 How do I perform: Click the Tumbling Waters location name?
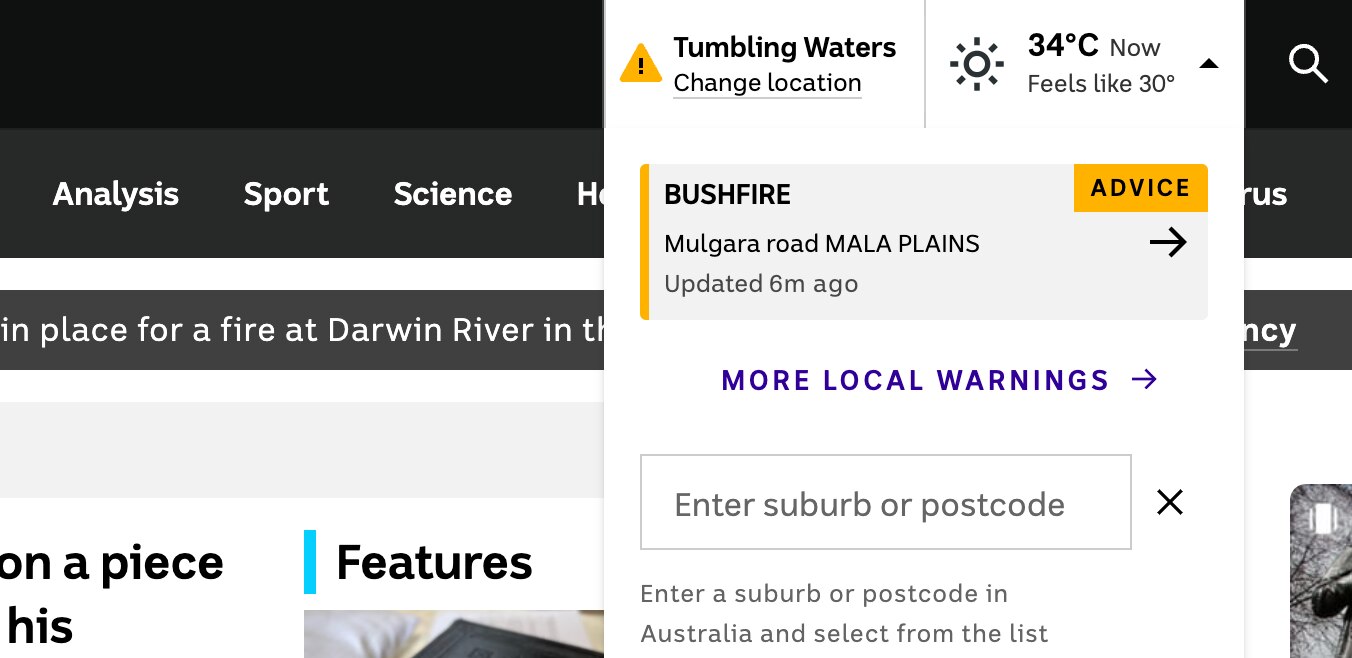(x=784, y=47)
